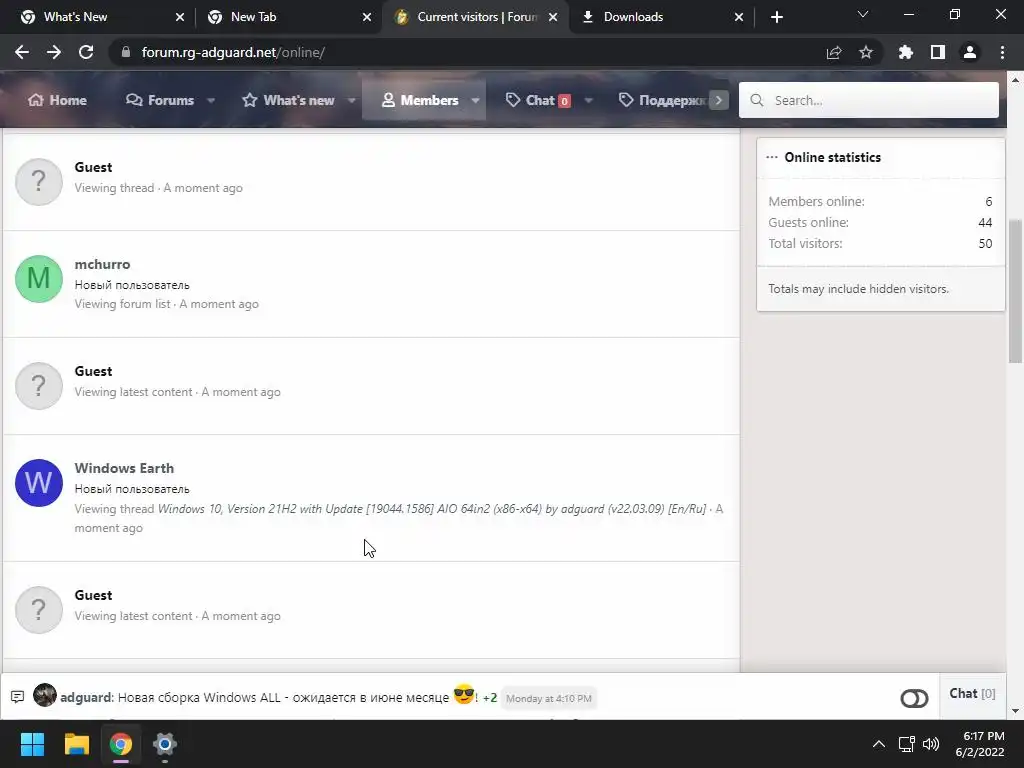Go forward with browser forward arrow

click(x=54, y=52)
